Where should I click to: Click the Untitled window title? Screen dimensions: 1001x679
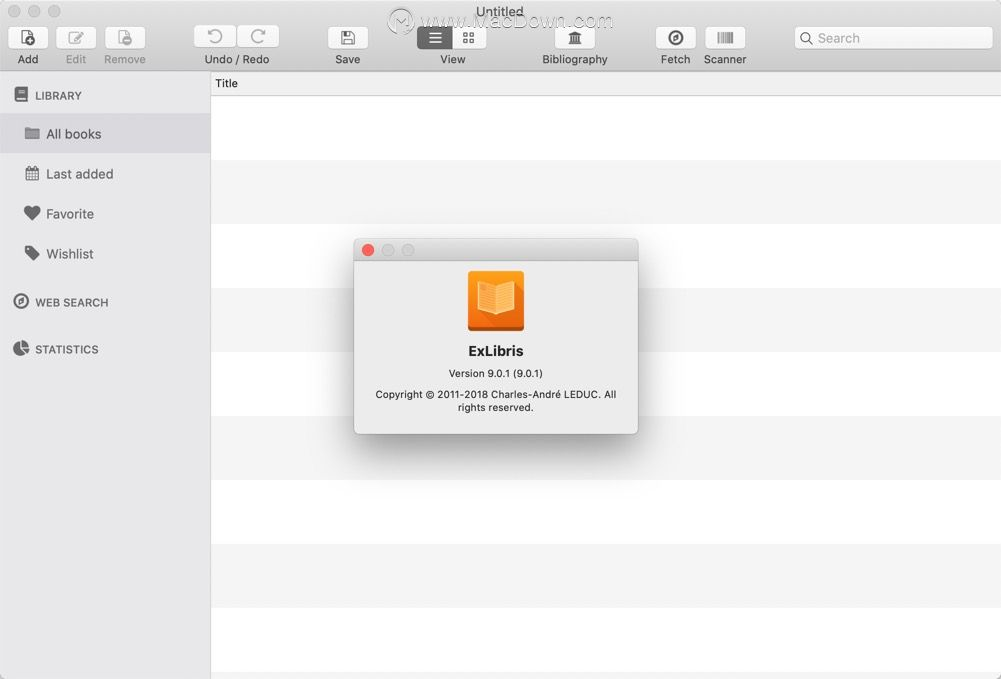pos(500,11)
